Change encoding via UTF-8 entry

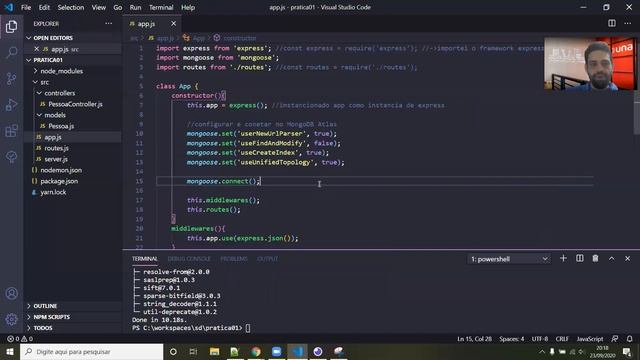pyautogui.click(x=540, y=339)
